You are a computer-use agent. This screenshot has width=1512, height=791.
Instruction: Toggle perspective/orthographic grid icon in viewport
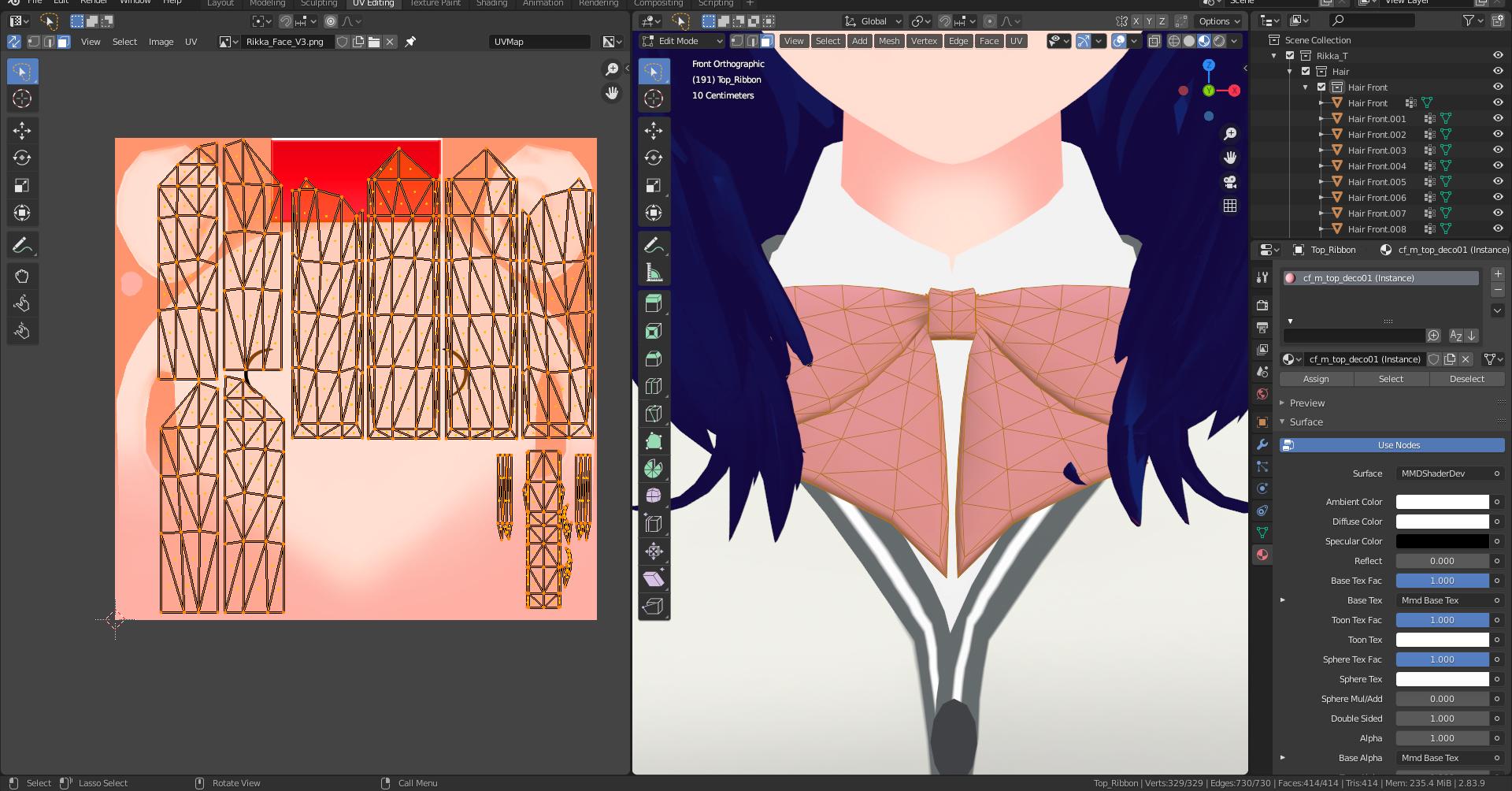pos(1230,206)
